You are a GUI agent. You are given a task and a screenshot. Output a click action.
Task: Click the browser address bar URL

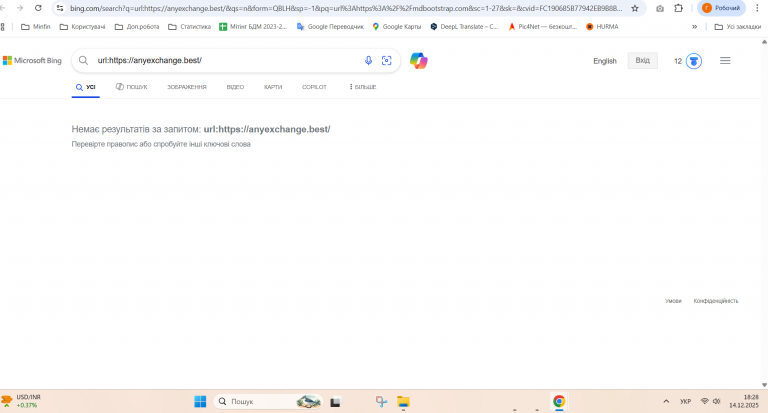pos(346,8)
